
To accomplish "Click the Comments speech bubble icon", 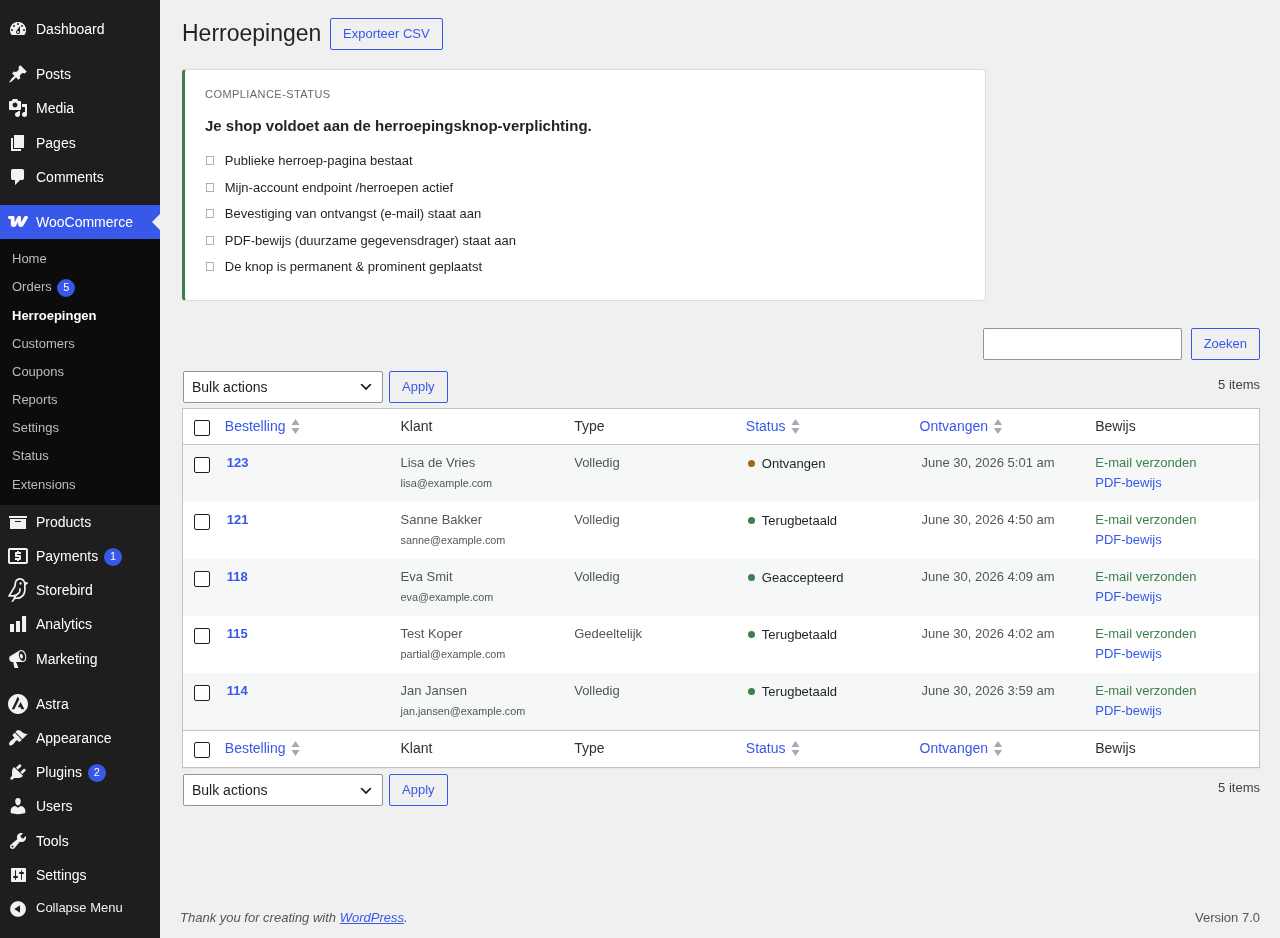I will (x=18, y=177).
